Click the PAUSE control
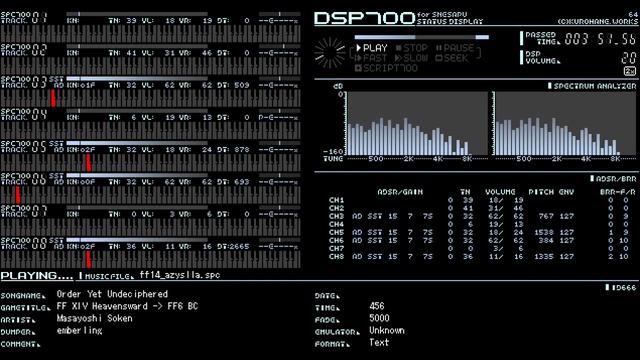The image size is (640, 360). coord(455,48)
